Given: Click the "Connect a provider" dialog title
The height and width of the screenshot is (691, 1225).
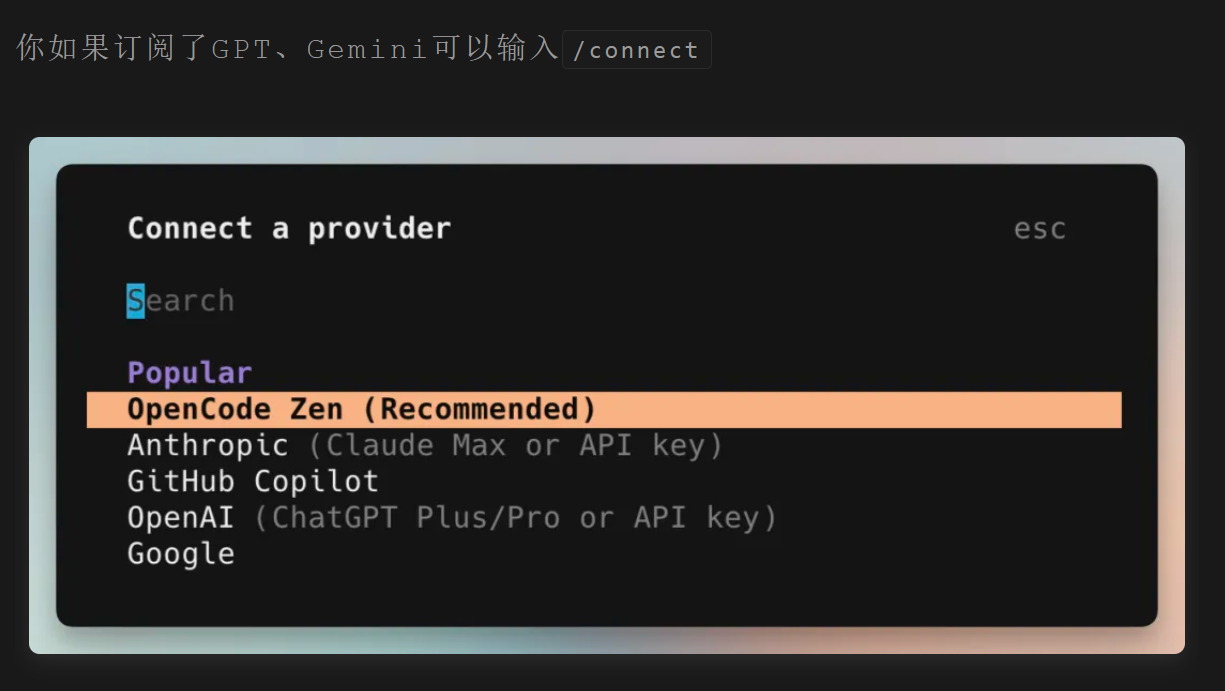Looking at the screenshot, I should tap(289, 229).
